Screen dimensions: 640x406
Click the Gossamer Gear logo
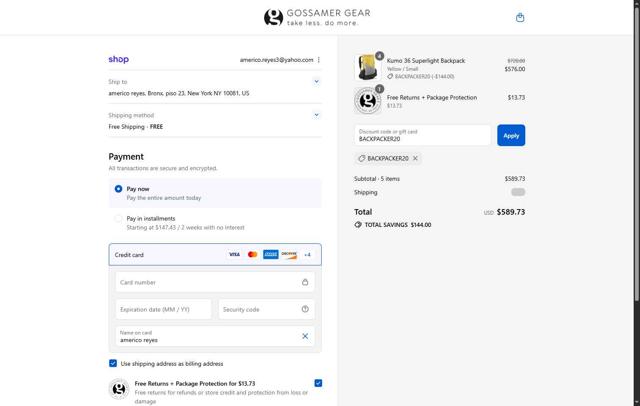317,18
